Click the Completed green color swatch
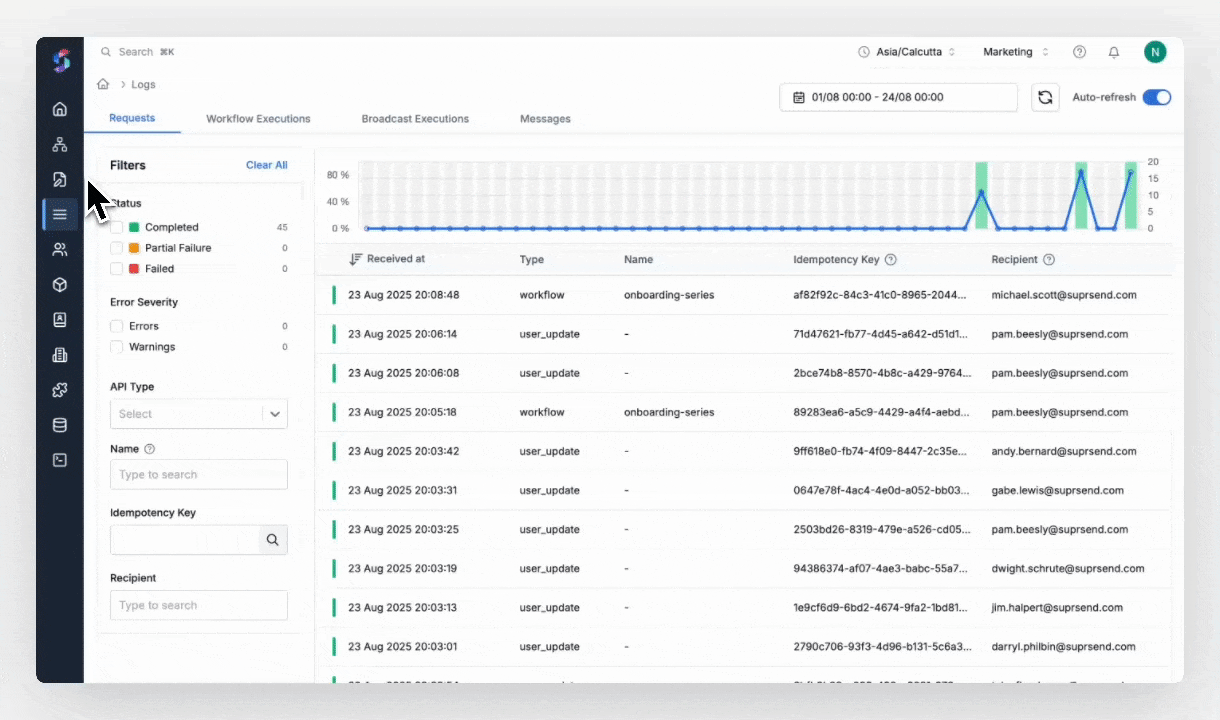Viewport: 1220px width, 720px height. 134,227
